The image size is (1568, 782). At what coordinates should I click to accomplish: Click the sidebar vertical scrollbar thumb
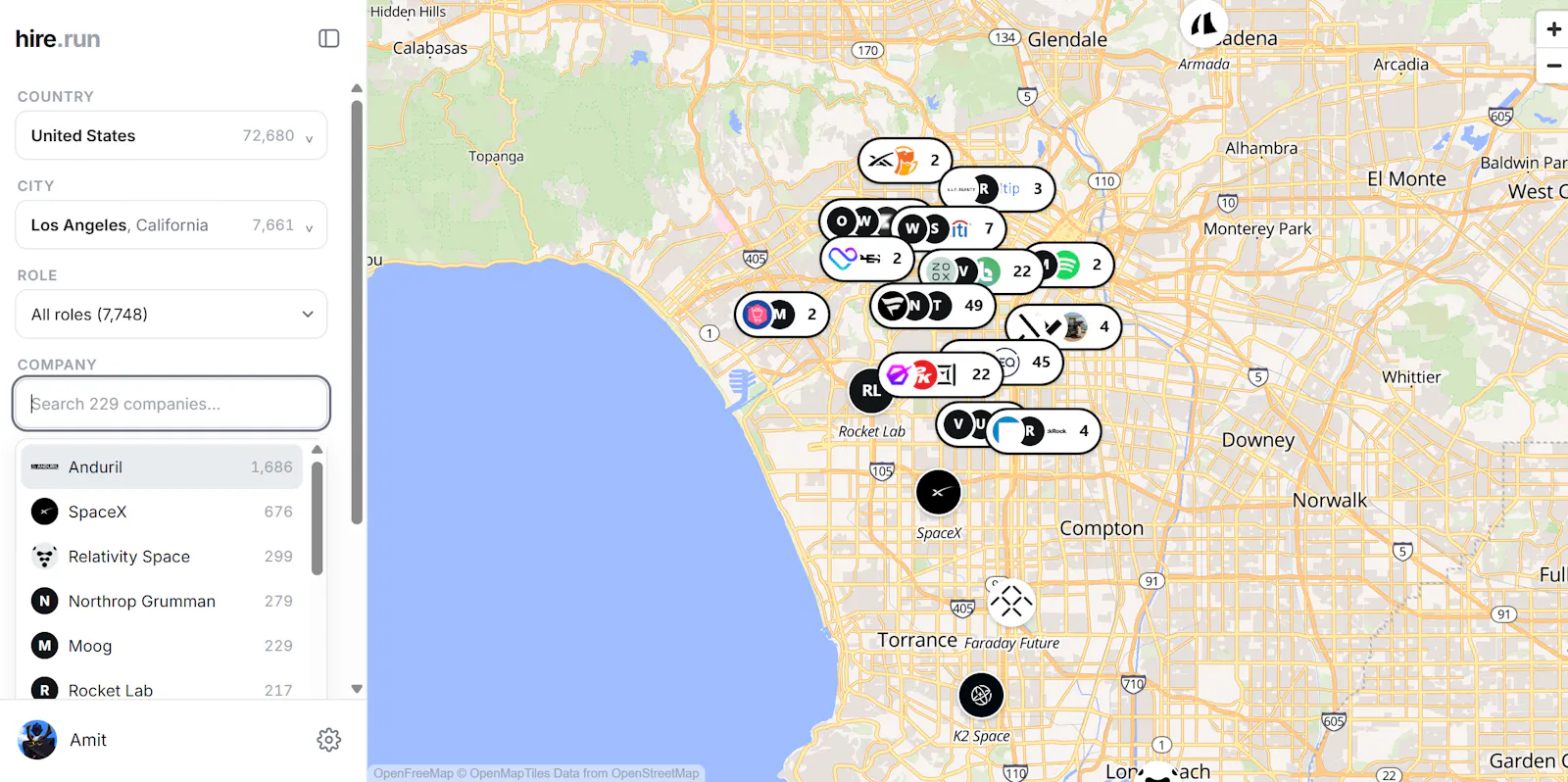tap(357, 312)
